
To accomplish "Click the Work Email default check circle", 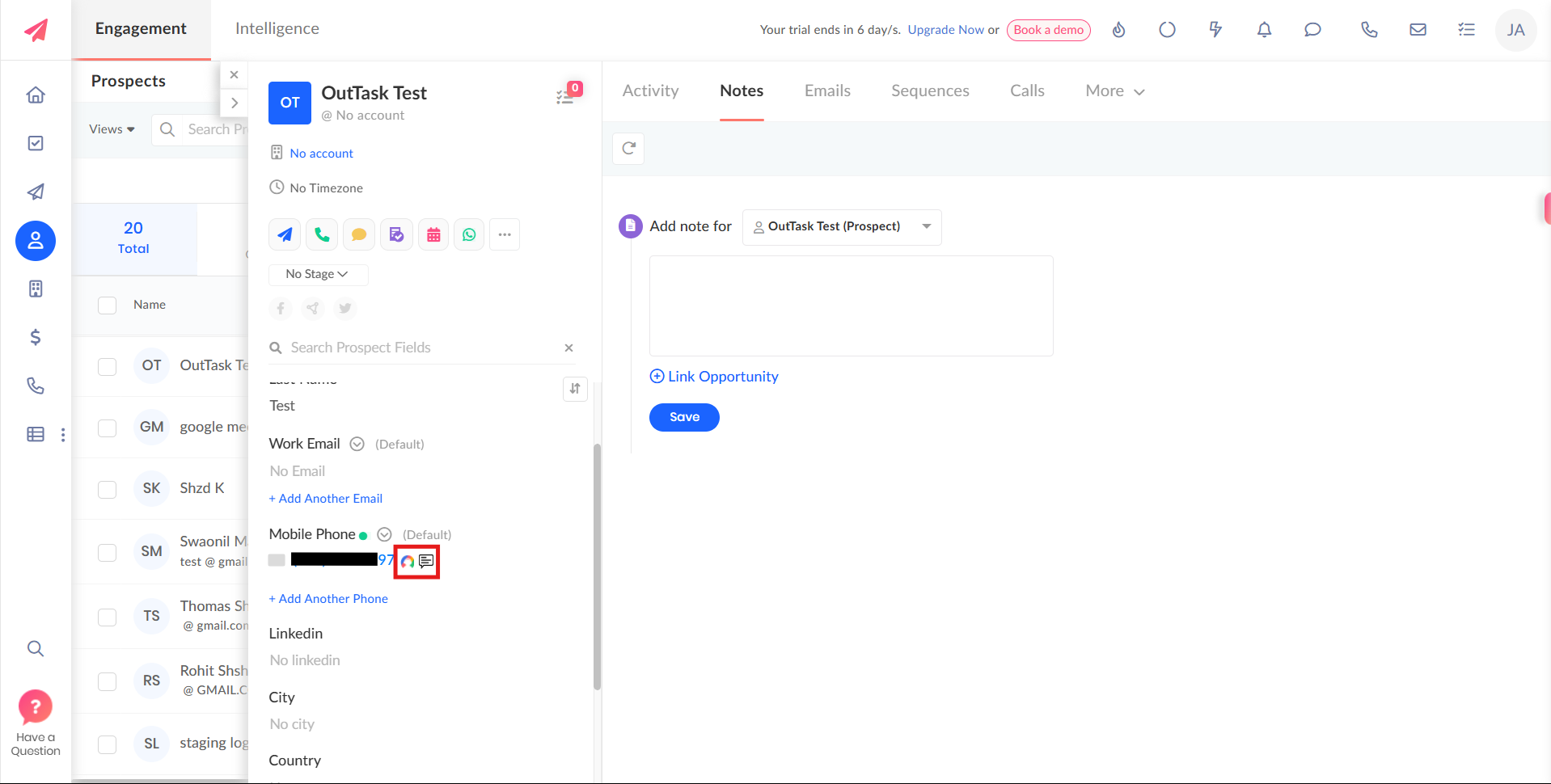I will point(357,444).
